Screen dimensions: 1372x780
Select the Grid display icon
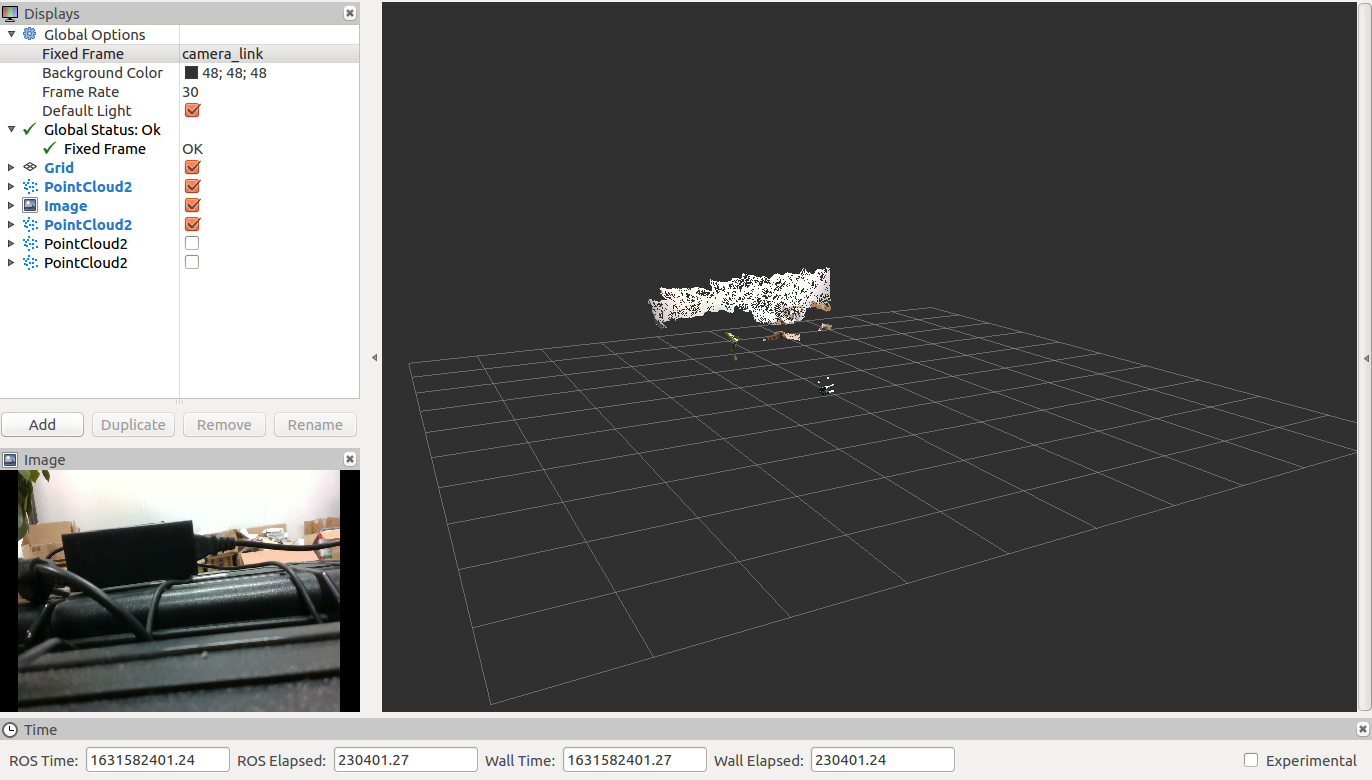pyautogui.click(x=30, y=167)
